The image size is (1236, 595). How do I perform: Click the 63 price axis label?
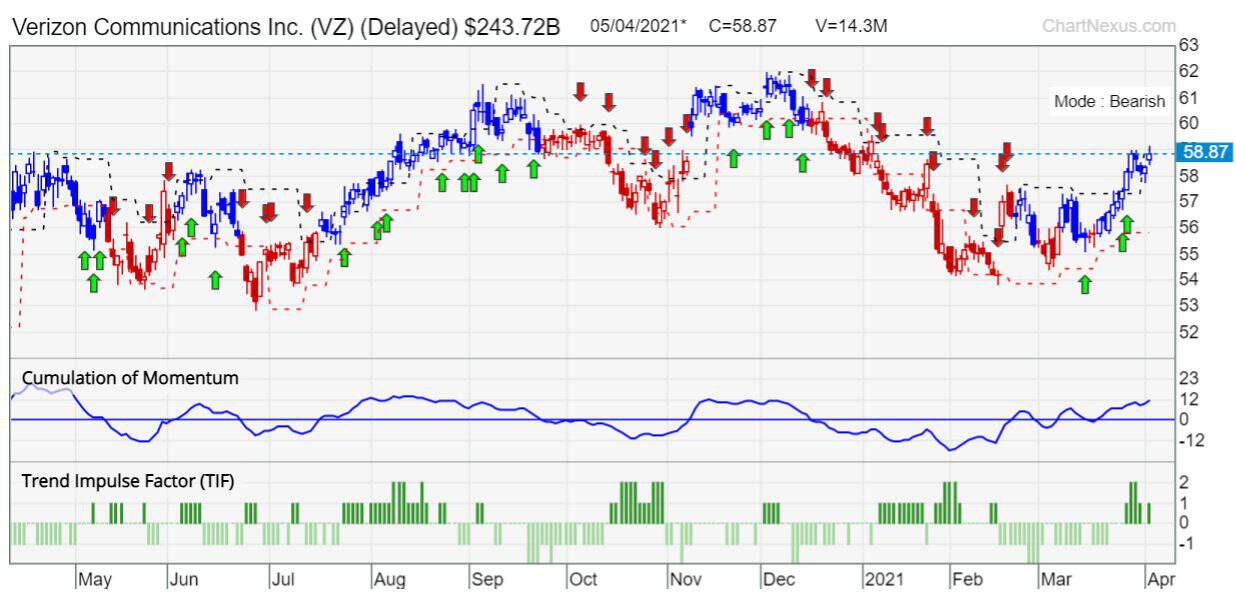coord(1189,45)
